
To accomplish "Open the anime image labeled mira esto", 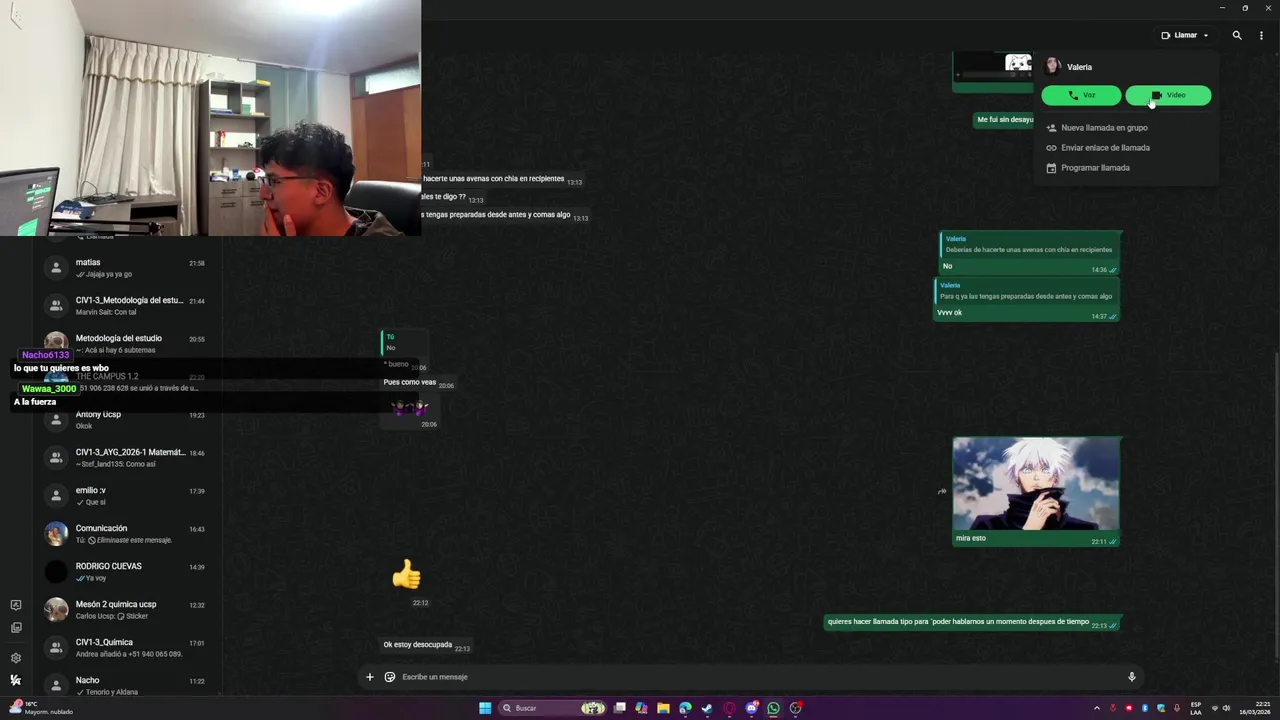I will click(1036, 484).
